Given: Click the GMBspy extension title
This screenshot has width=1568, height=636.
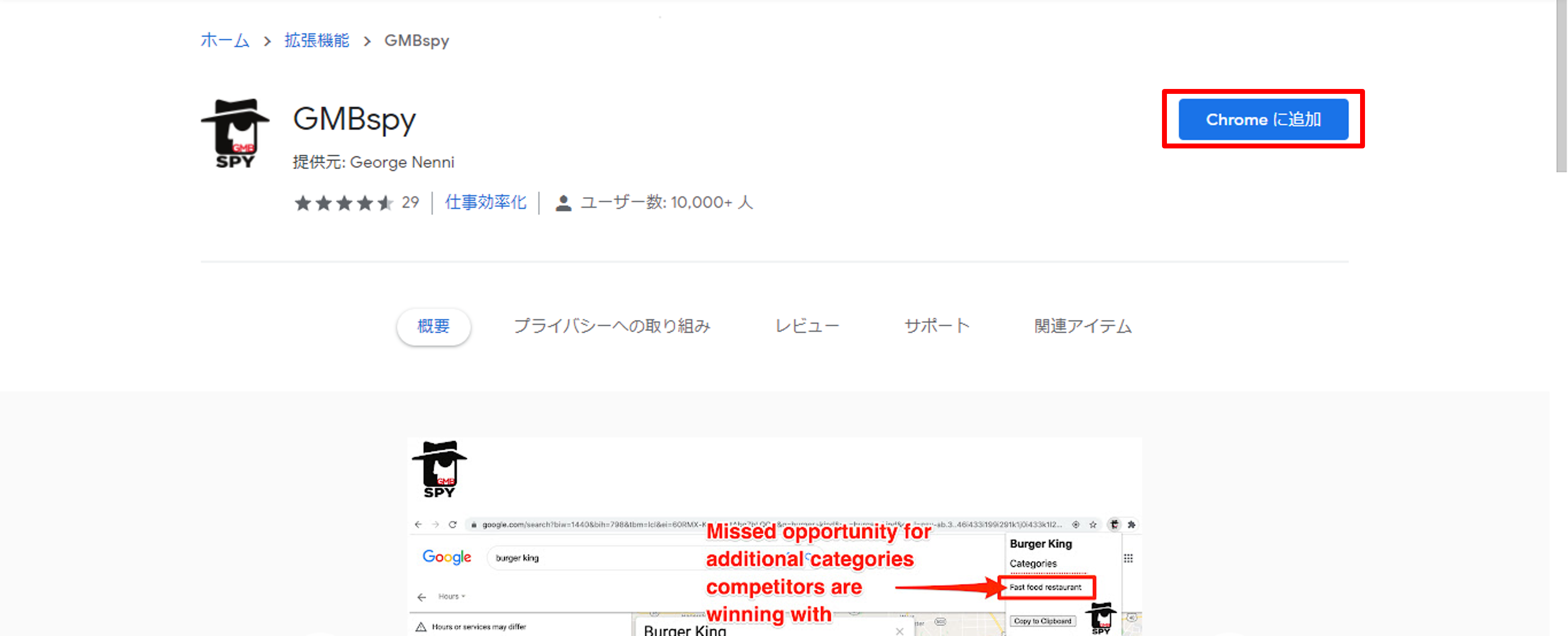Looking at the screenshot, I should [x=354, y=119].
